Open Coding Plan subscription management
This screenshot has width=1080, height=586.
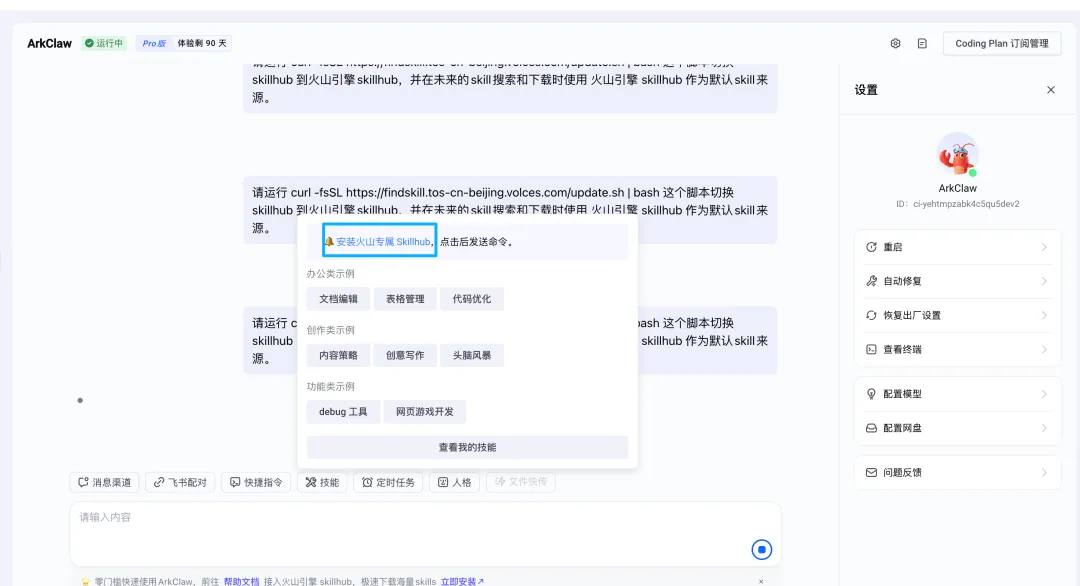(x=1001, y=43)
